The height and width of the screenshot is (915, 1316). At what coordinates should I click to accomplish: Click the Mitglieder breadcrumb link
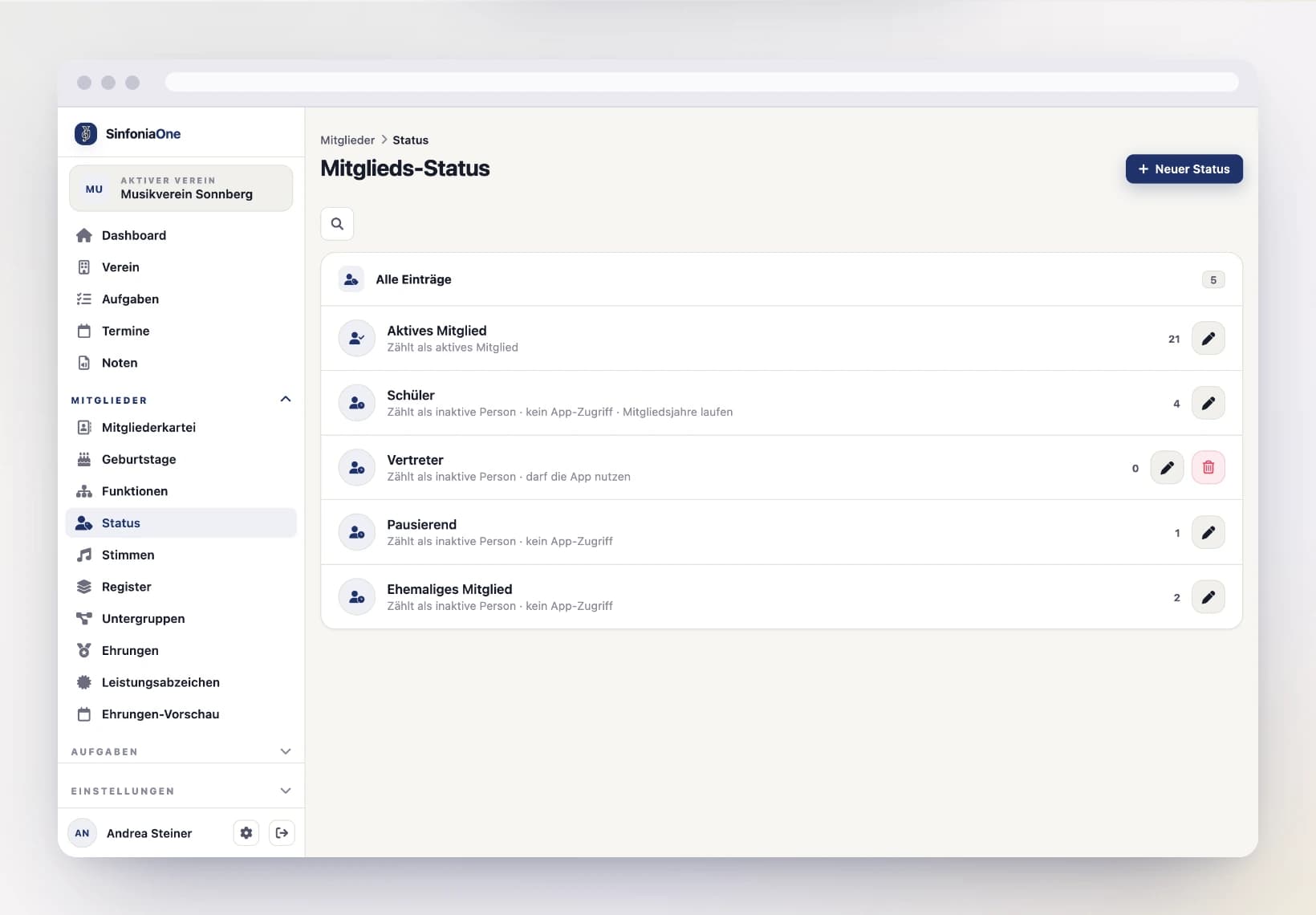click(347, 140)
